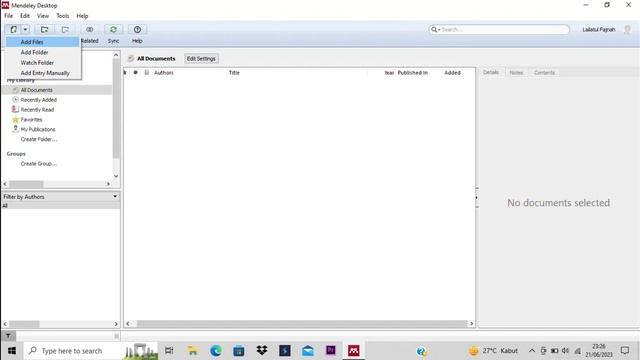Viewport: 640px width, 360px height.
Task: Sort by the Year column header
Action: click(x=389, y=73)
